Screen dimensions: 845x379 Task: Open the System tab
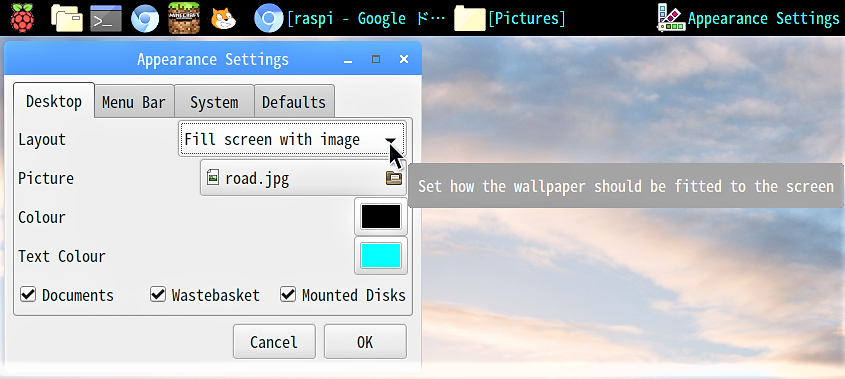[214, 102]
